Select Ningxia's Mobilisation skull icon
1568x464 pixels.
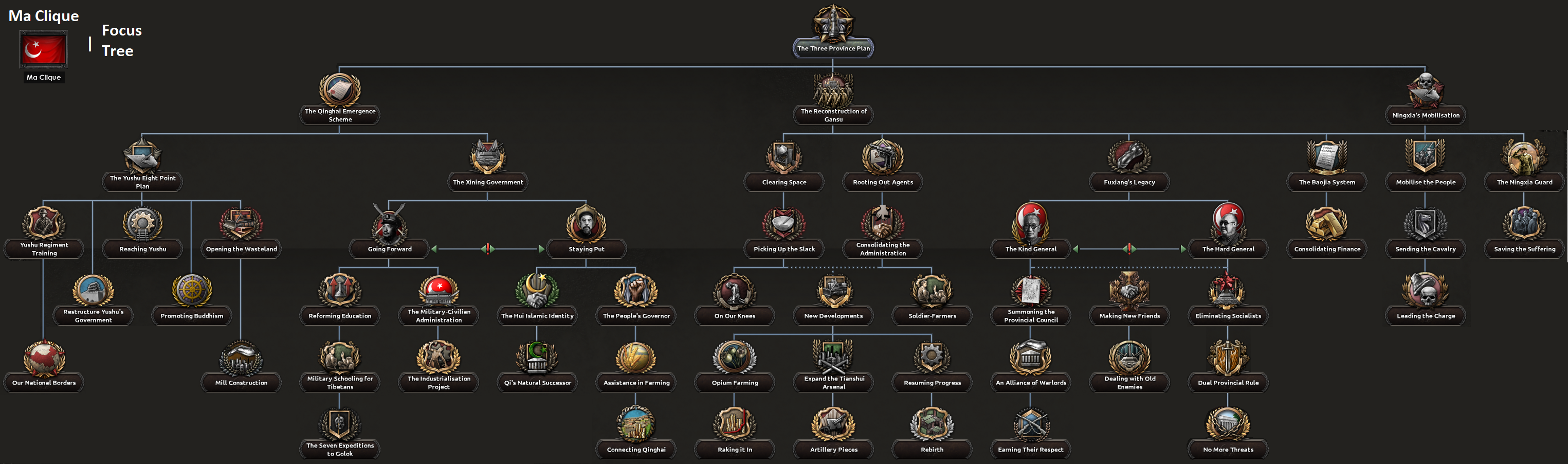click(1426, 91)
